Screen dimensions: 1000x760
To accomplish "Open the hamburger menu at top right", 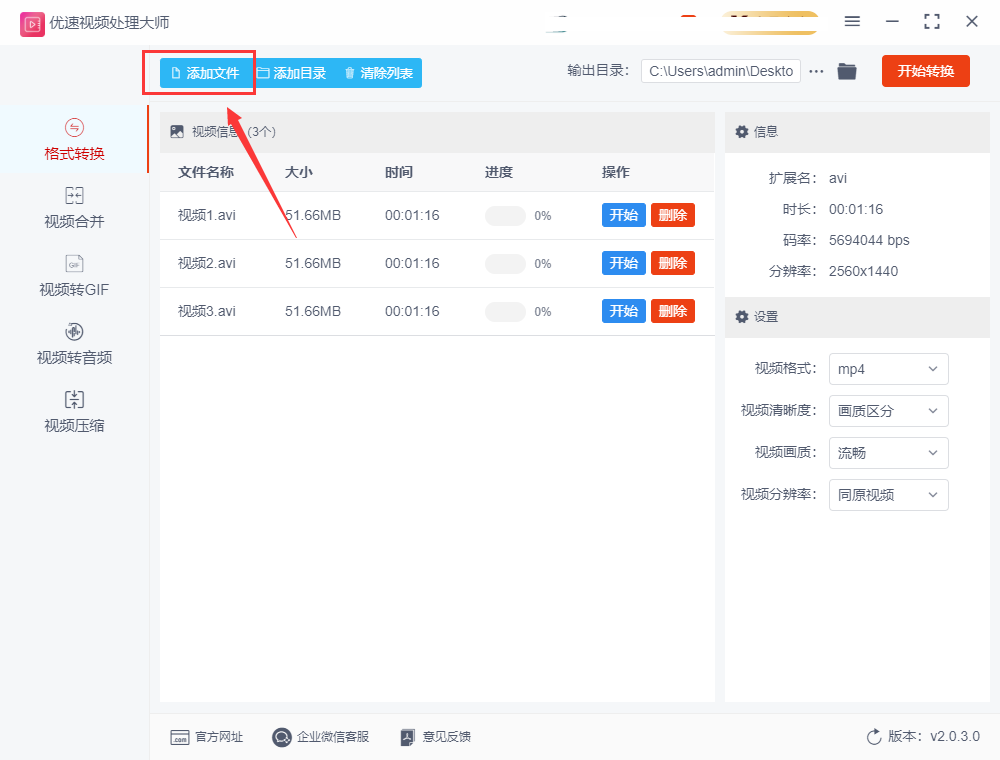I will coord(852,21).
